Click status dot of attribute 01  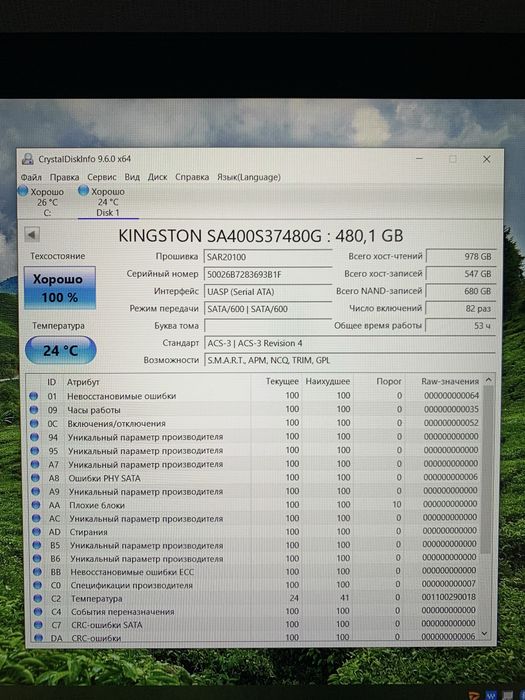33,396
